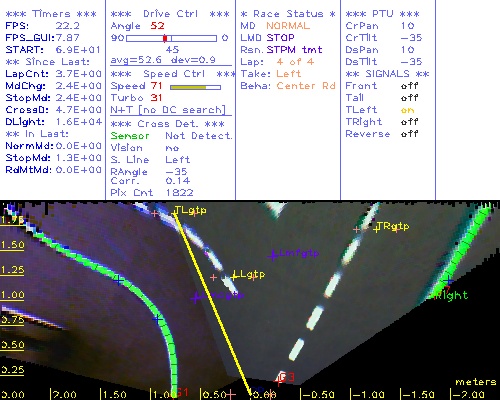
Task: Select the red G1 marker
Action: click(x=182, y=392)
